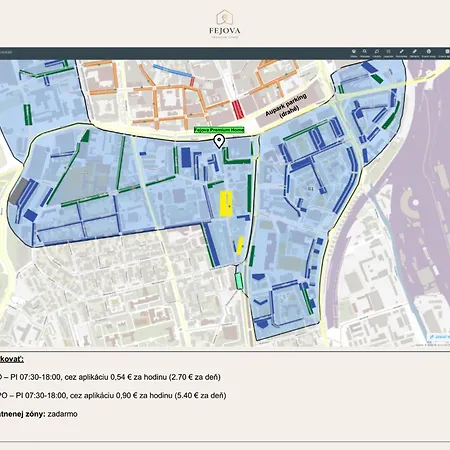This screenshot has height=450, width=450.
Task: Select the first pencil drawing tool
Action: (x=401, y=51)
